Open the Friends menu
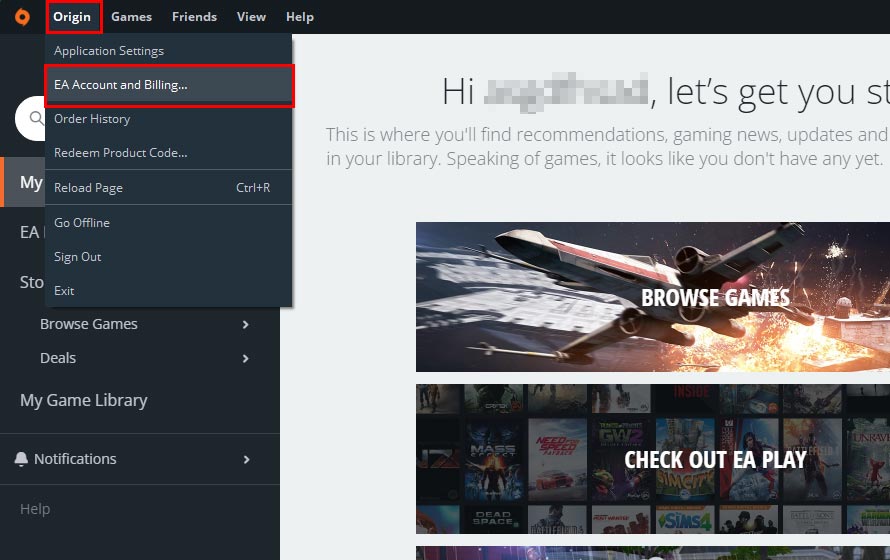 point(194,17)
